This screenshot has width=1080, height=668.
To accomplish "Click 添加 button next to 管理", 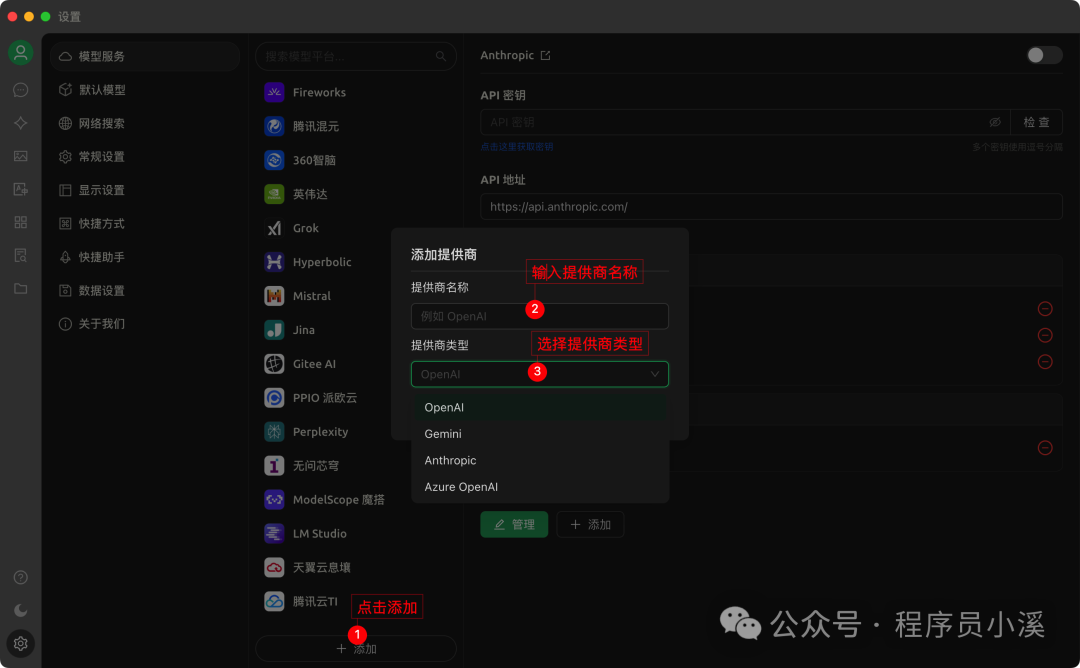I will click(590, 524).
